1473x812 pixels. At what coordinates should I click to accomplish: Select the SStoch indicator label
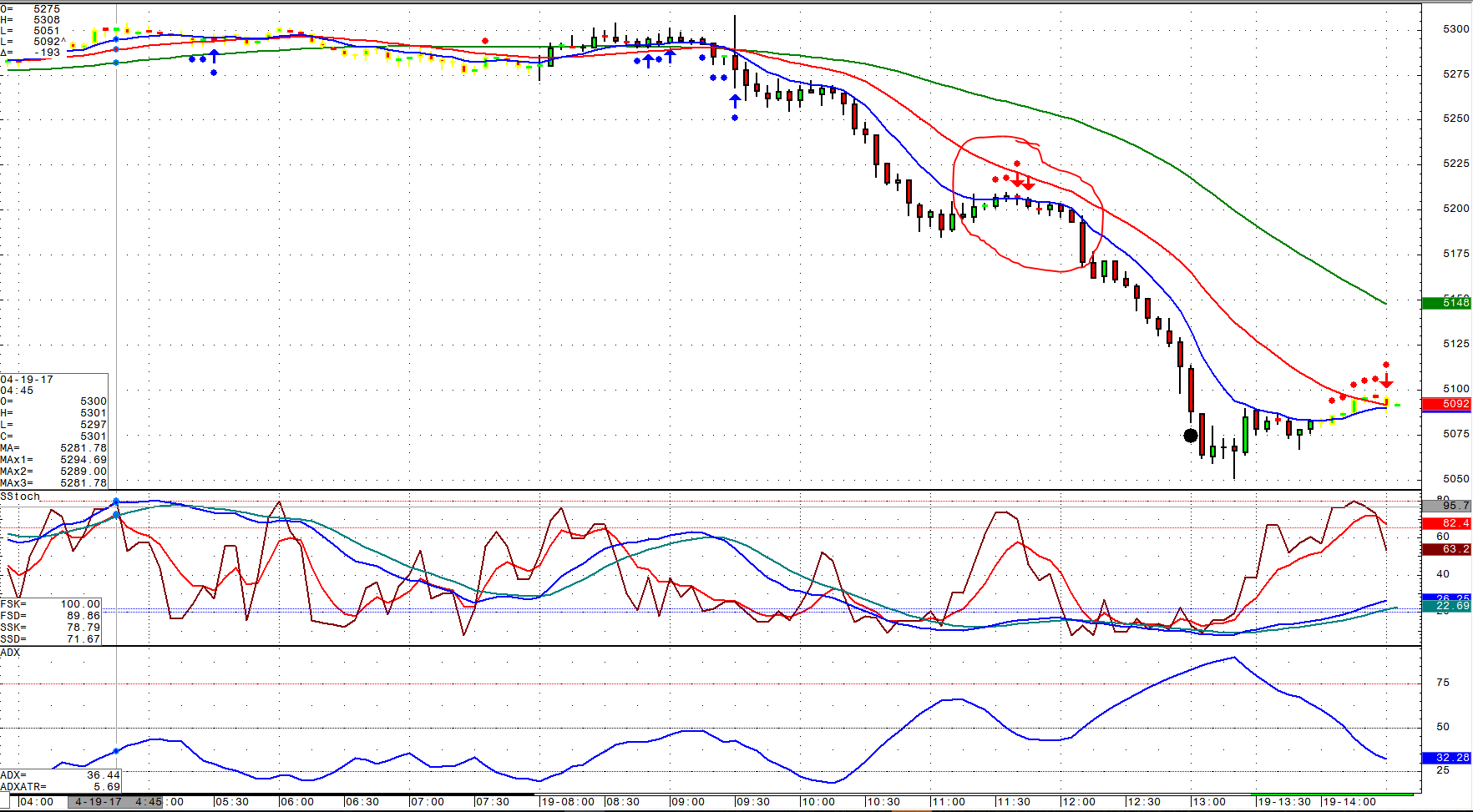[20, 497]
